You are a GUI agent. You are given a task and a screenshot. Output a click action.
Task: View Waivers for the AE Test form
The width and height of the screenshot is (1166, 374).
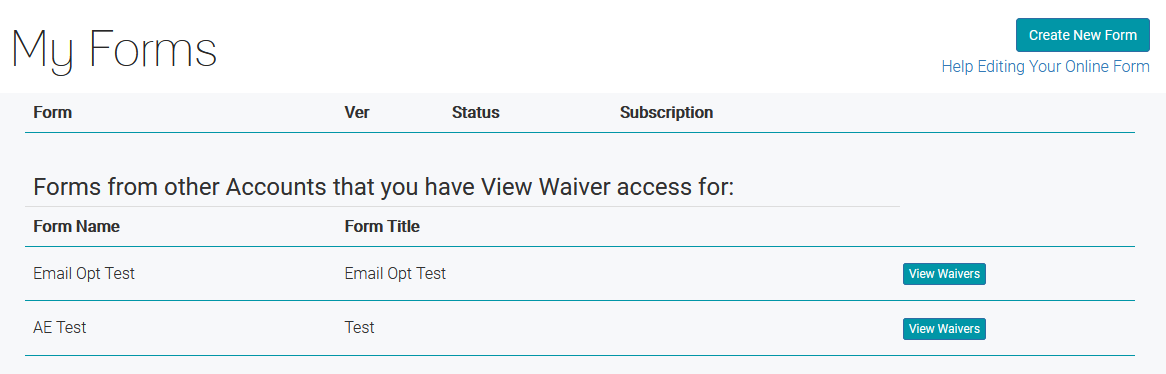point(944,328)
